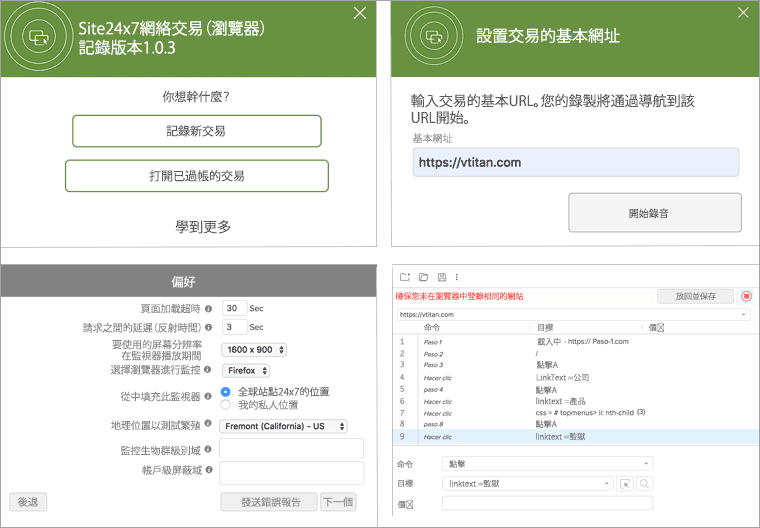Click info icon next to 頁面加載超時
This screenshot has width=760, height=528.
tap(208, 308)
